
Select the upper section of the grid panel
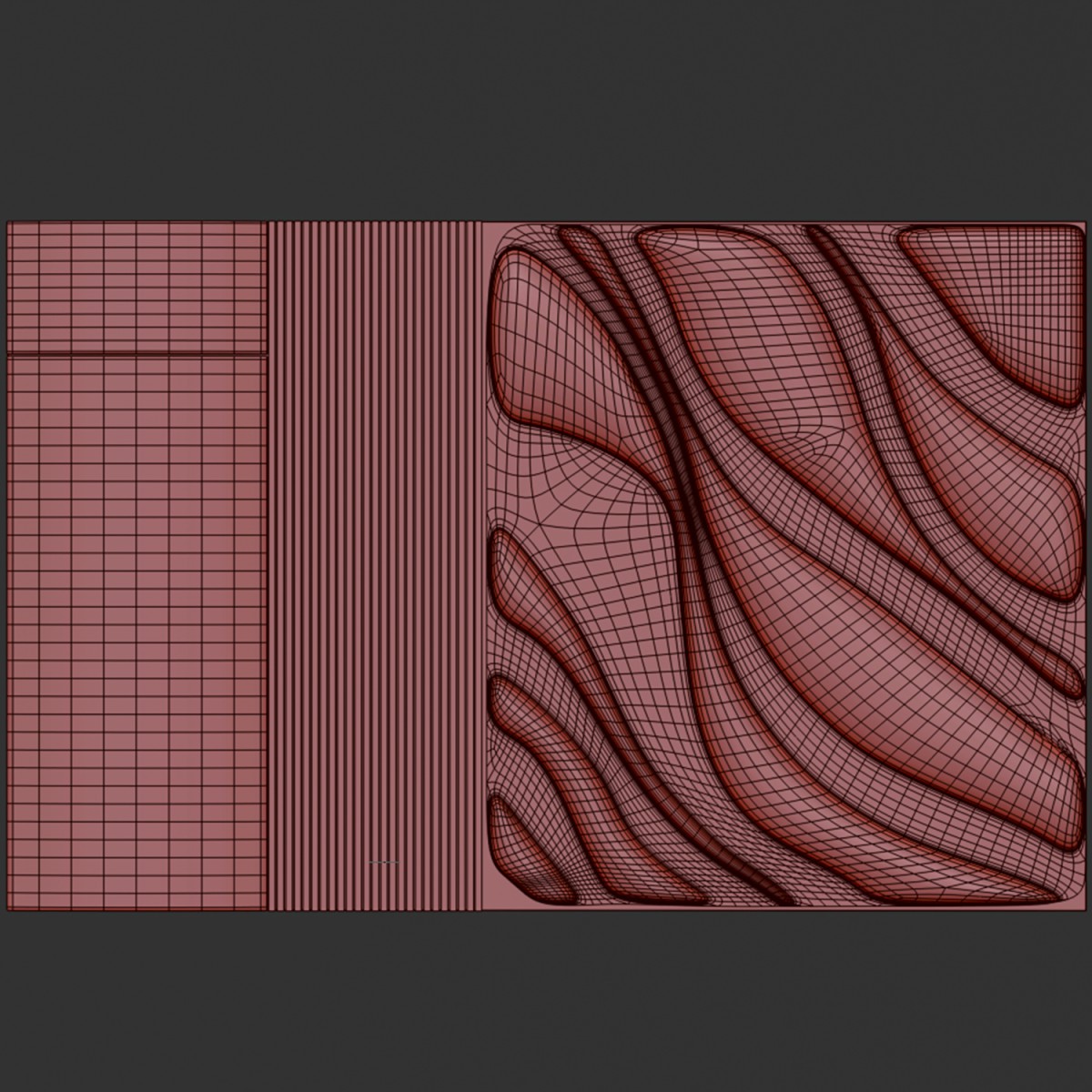[x=136, y=287]
